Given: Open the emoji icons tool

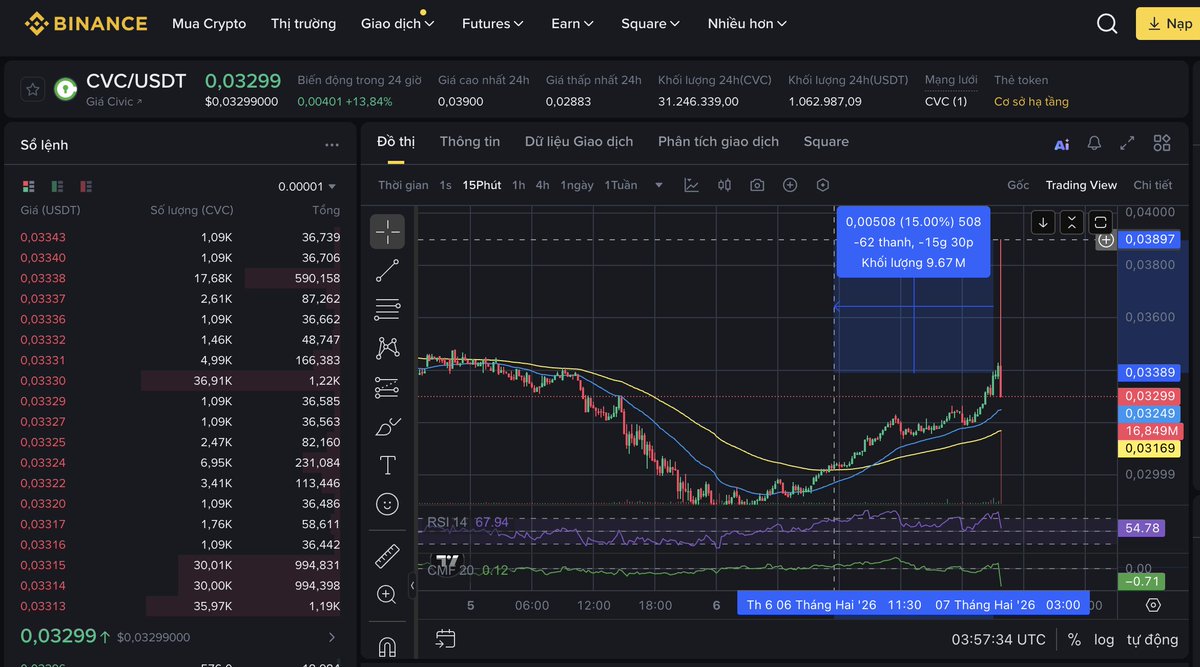Looking at the screenshot, I should tap(387, 504).
